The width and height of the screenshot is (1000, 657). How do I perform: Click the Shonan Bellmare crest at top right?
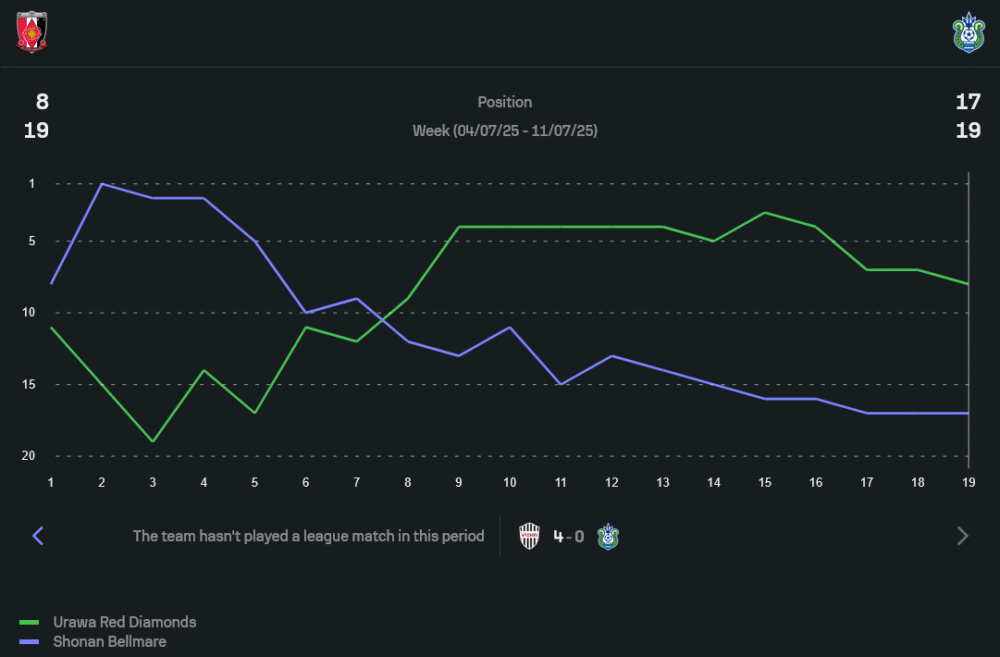(x=968, y=32)
